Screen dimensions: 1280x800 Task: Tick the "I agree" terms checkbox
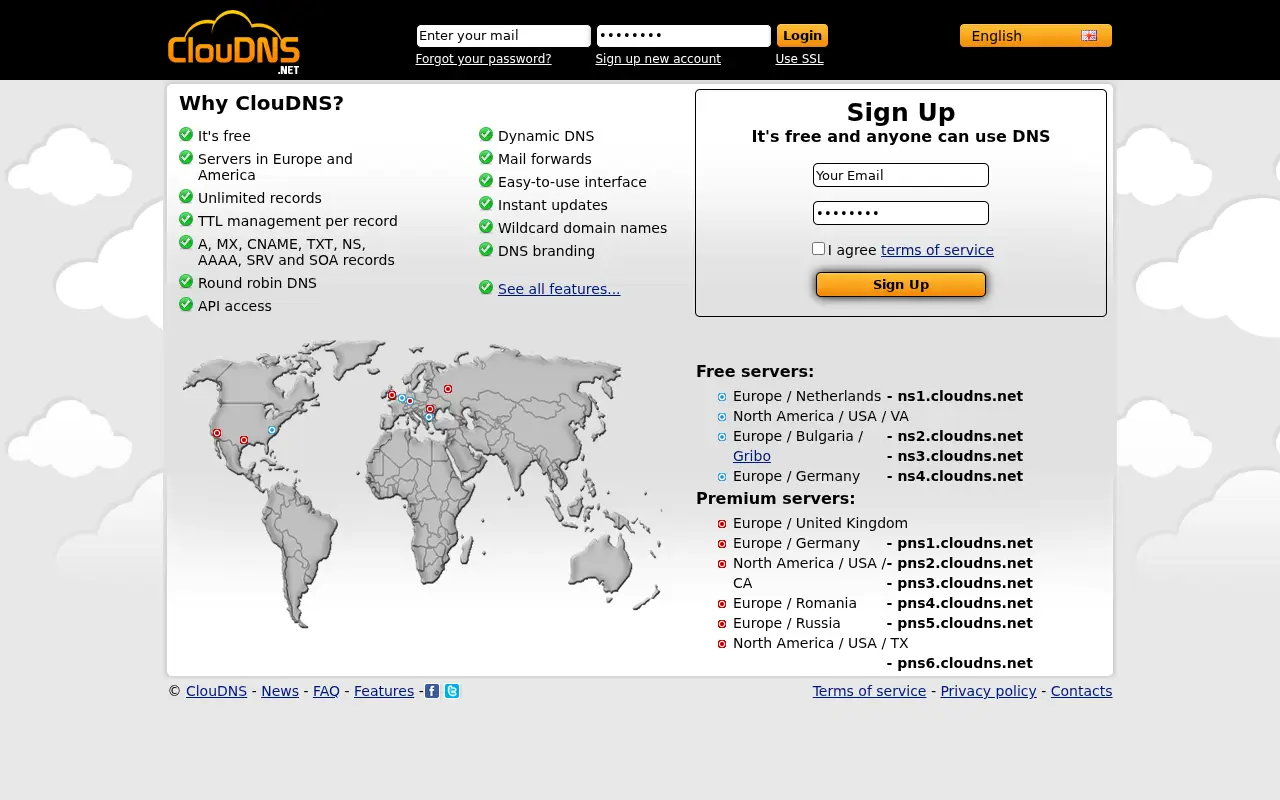coord(819,248)
